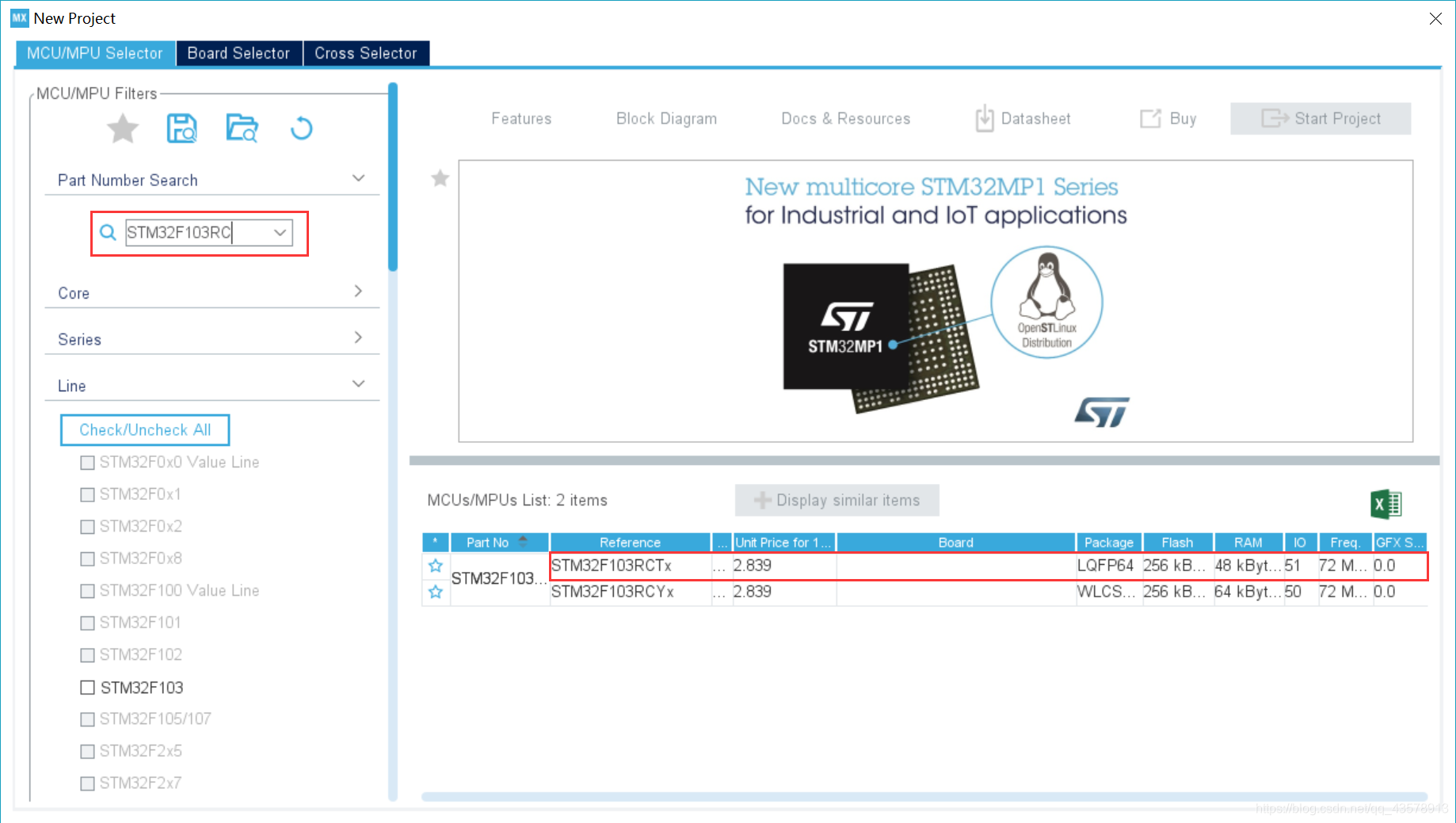Click the IO column header
Viewport: 1456px width, 823px height.
click(x=1300, y=543)
